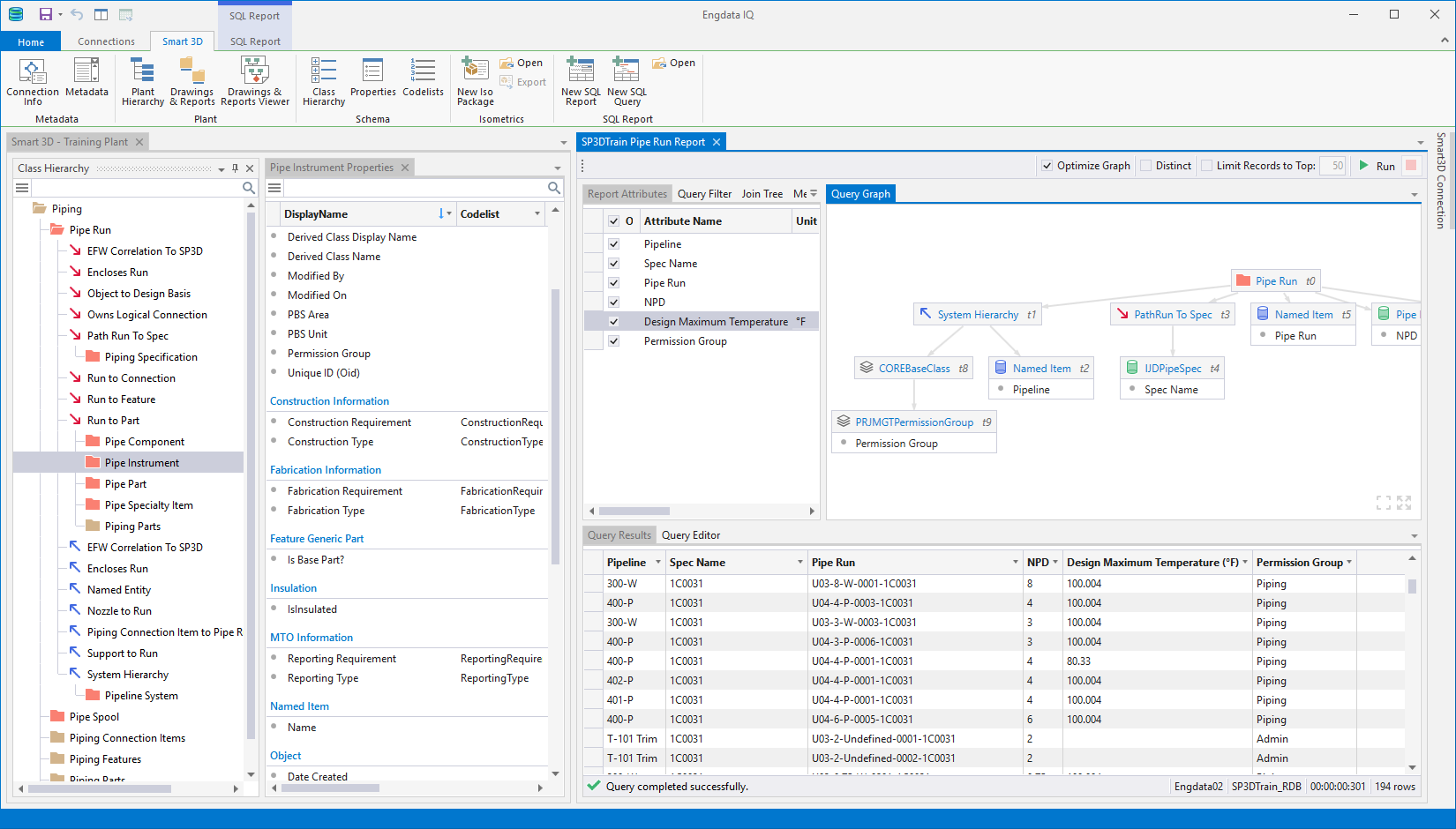Create a New Iso Package
Image resolution: width=1456 pixels, height=829 pixels.
(476, 82)
